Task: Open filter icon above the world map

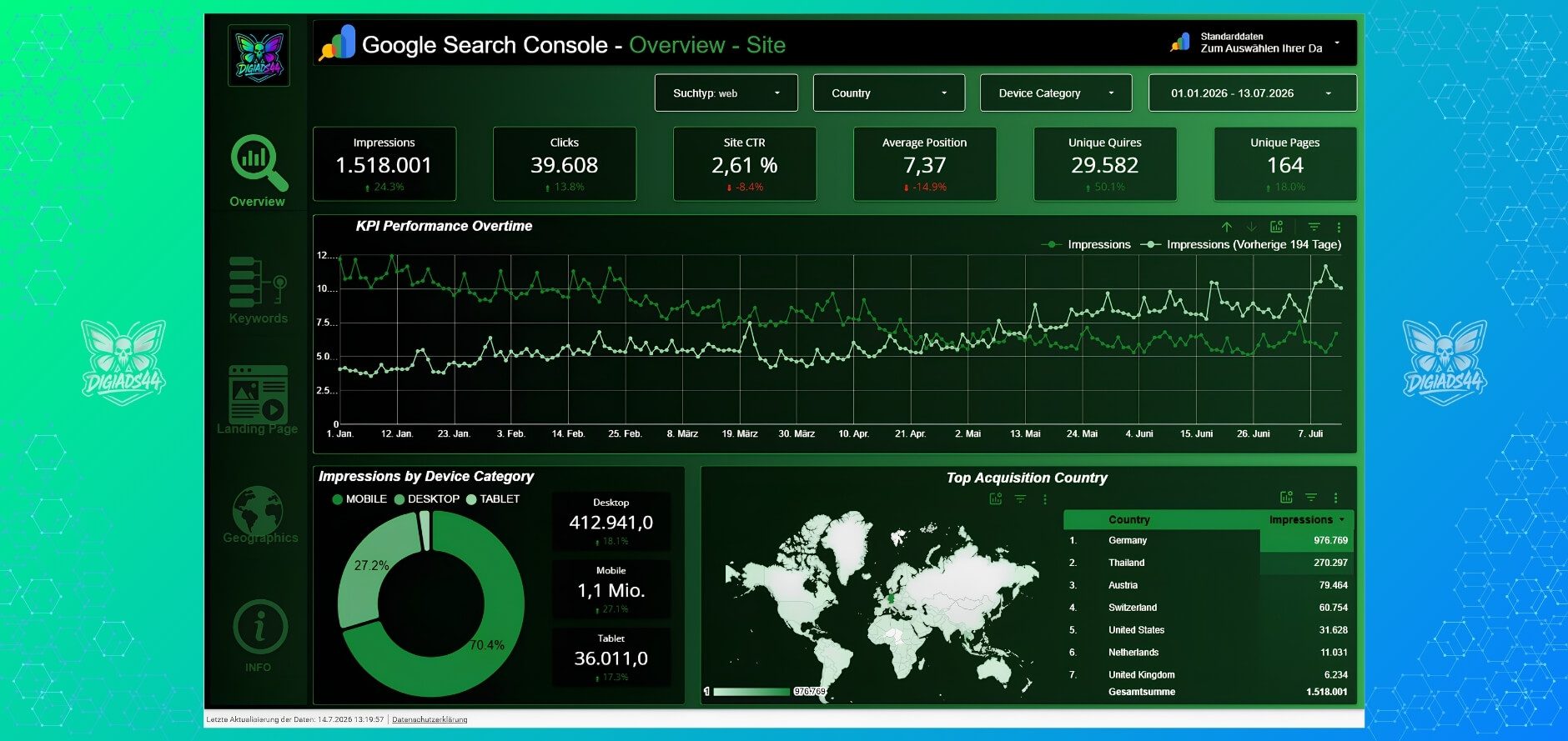Action: point(1020,498)
